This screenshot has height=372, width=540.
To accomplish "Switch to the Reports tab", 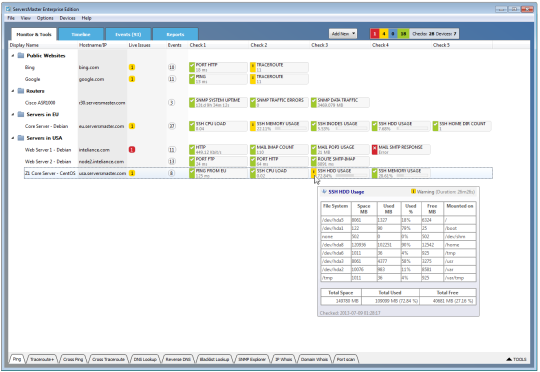I will (x=175, y=34).
